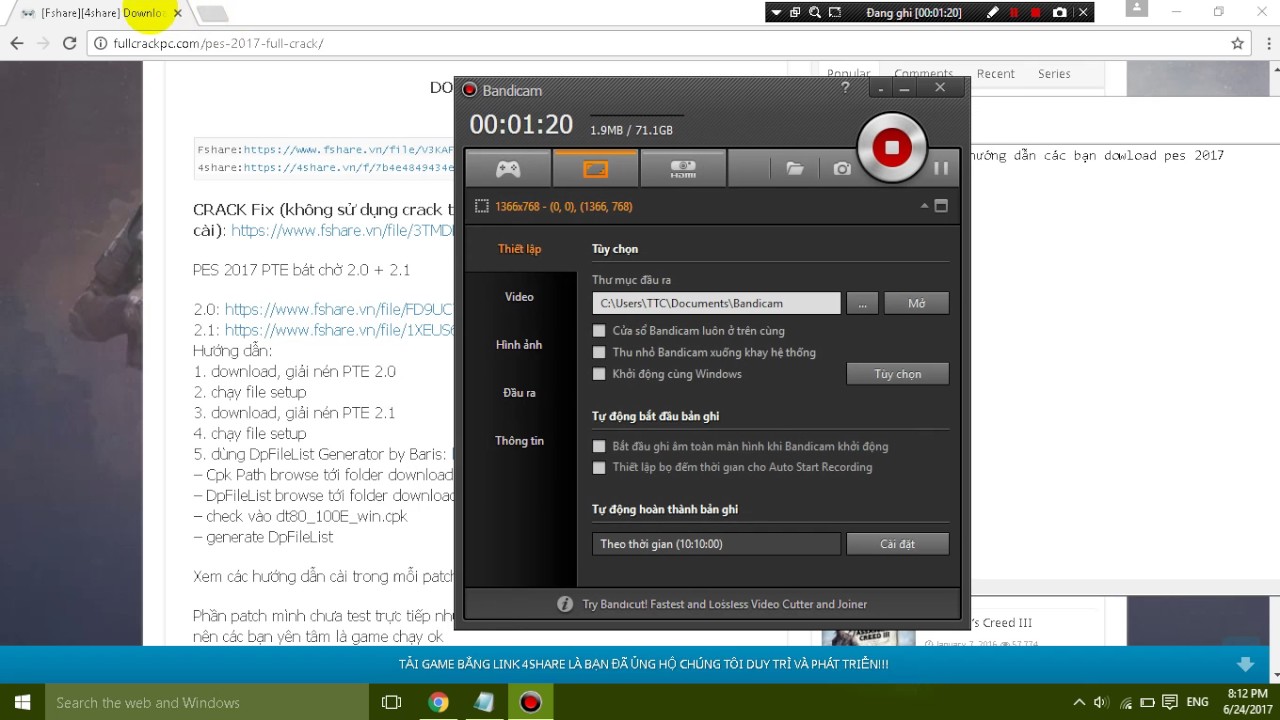Open the output folder browse '...' dropdown

tap(862, 303)
